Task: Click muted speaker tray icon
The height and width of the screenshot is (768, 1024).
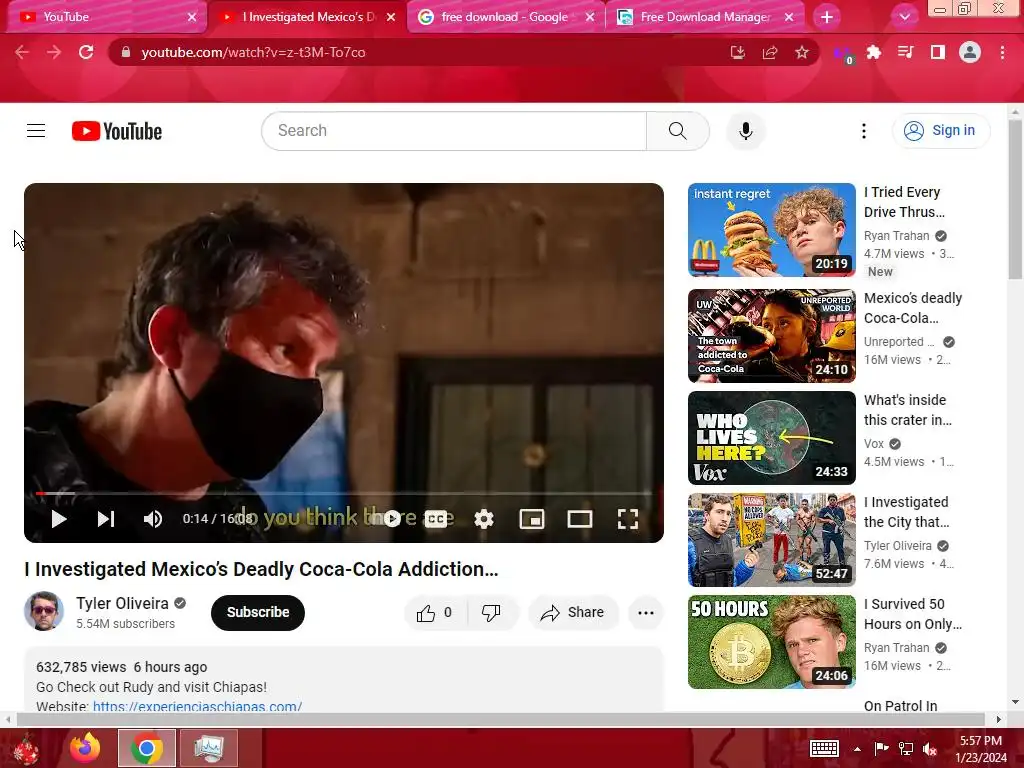Action: click(930, 748)
